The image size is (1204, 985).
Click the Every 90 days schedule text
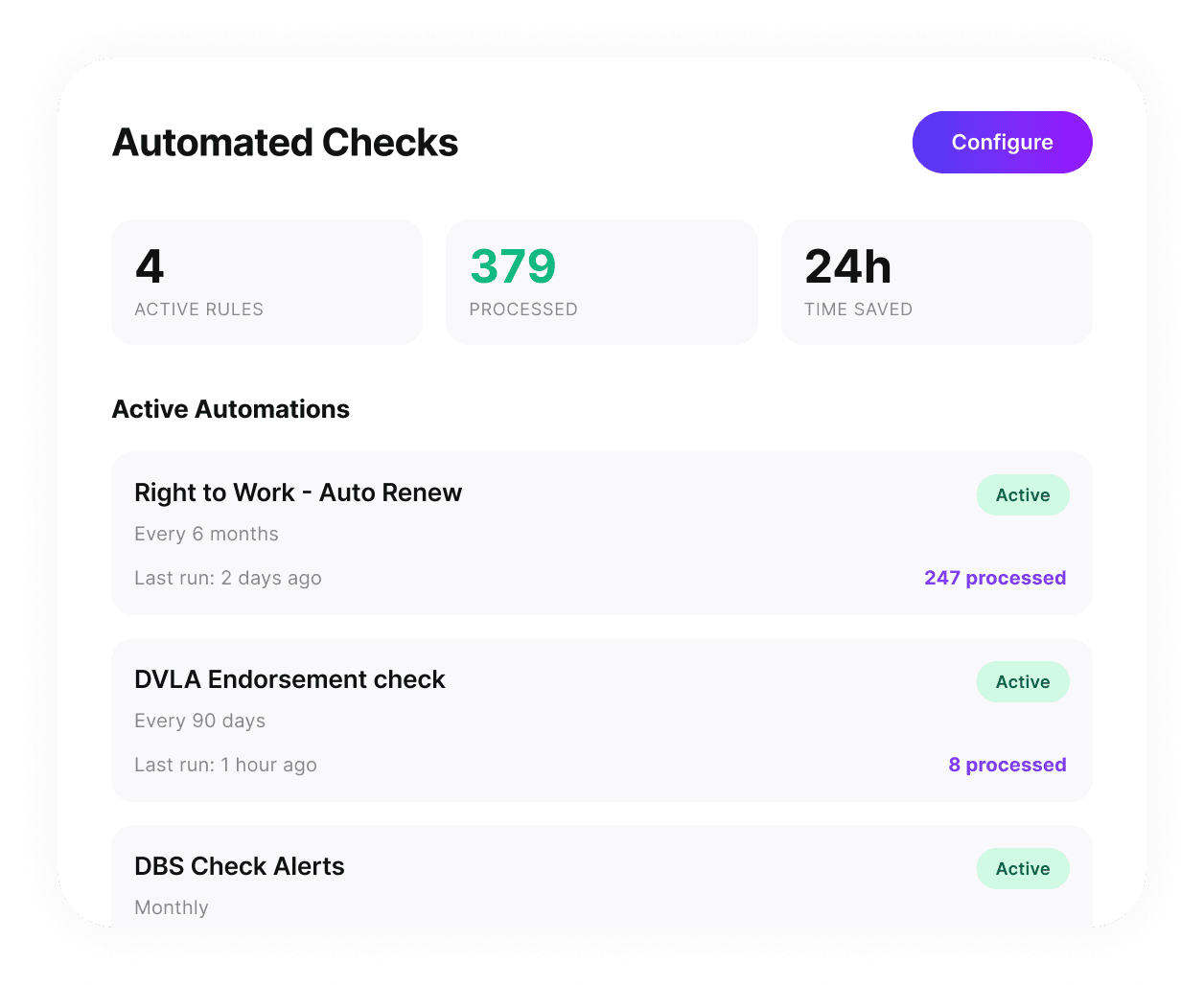coord(199,721)
